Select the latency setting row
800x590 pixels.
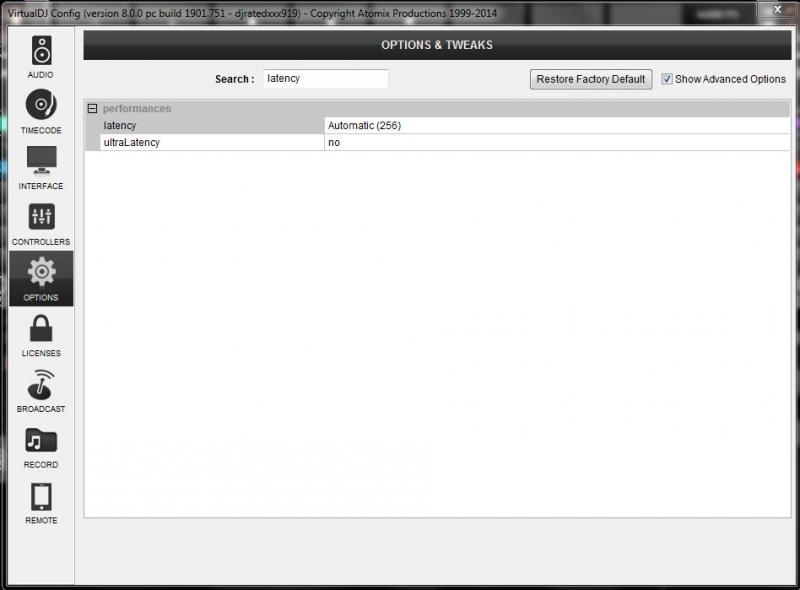[438, 126]
